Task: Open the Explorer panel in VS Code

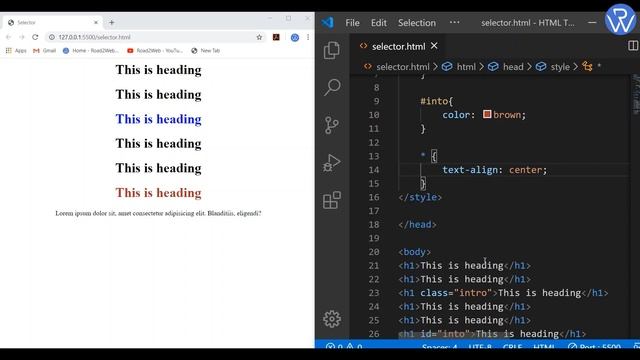Action: pyautogui.click(x=331, y=50)
